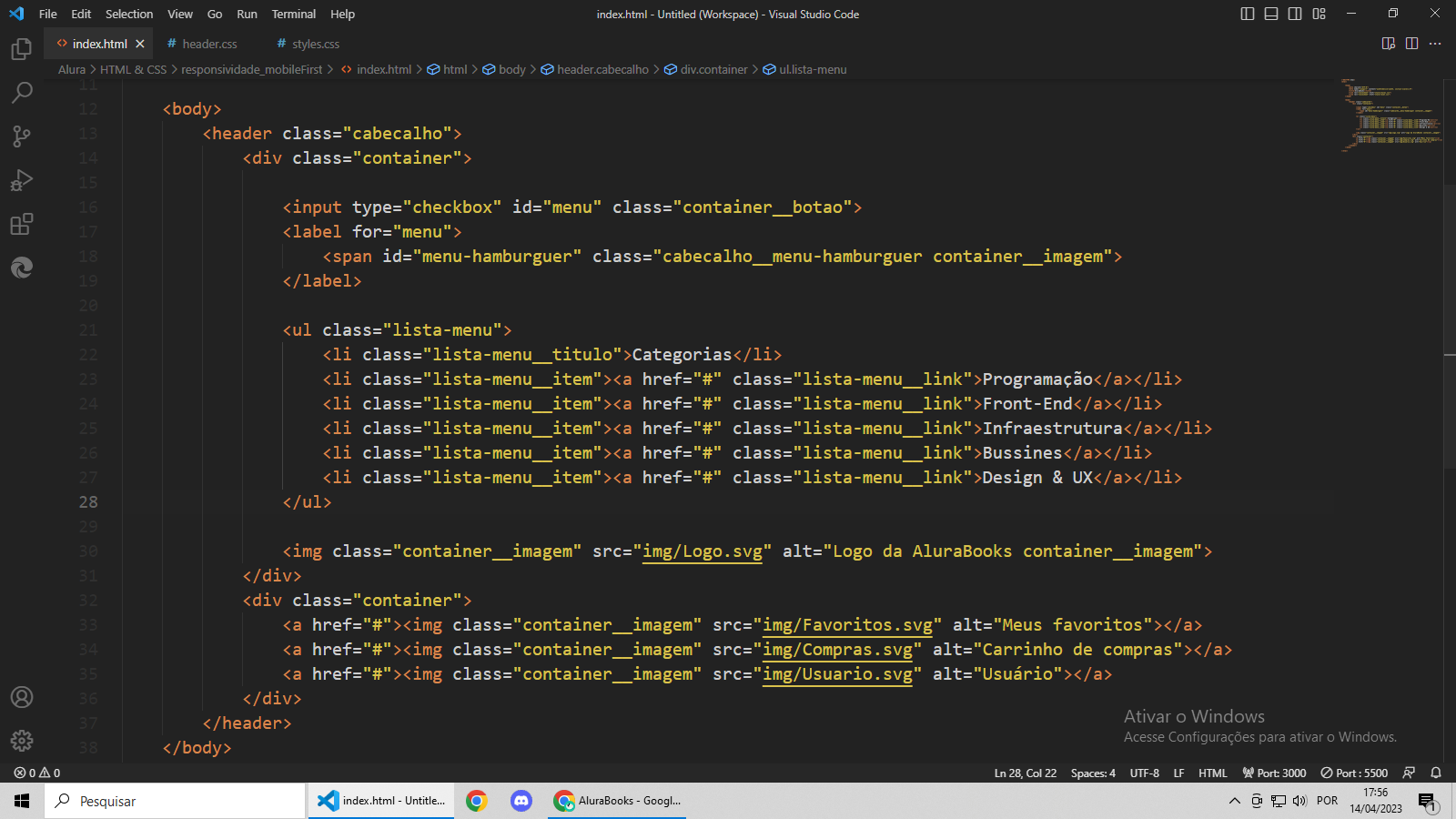Change encoding via UTF-8 status item

(1145, 773)
